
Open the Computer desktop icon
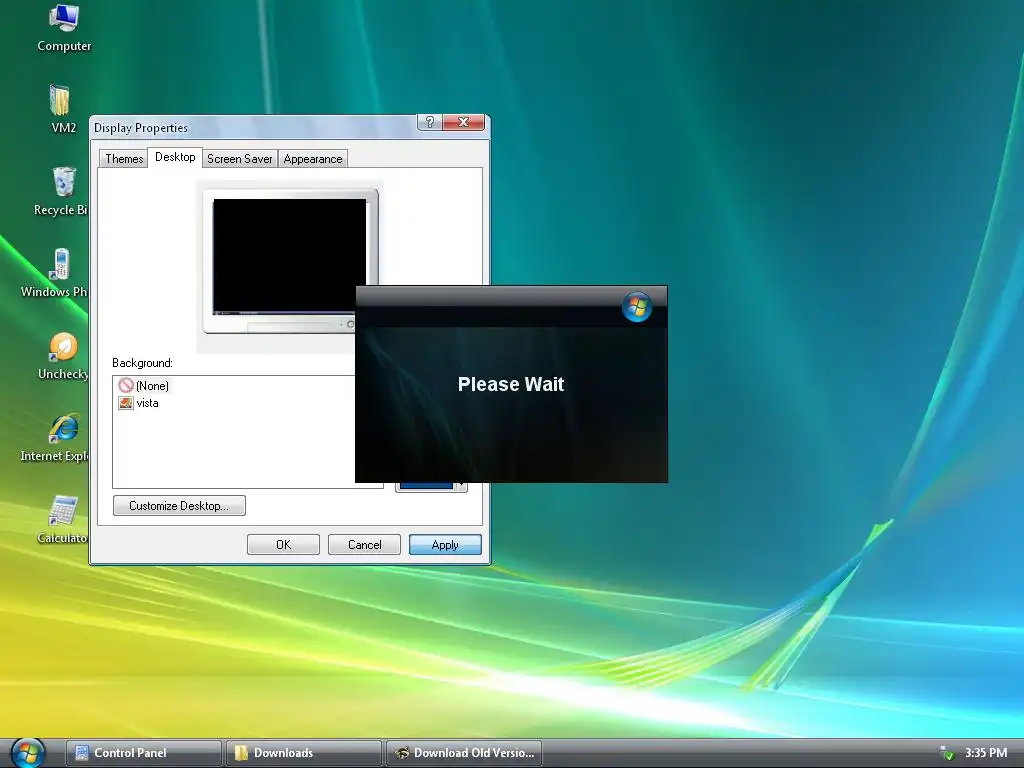pyautogui.click(x=64, y=28)
